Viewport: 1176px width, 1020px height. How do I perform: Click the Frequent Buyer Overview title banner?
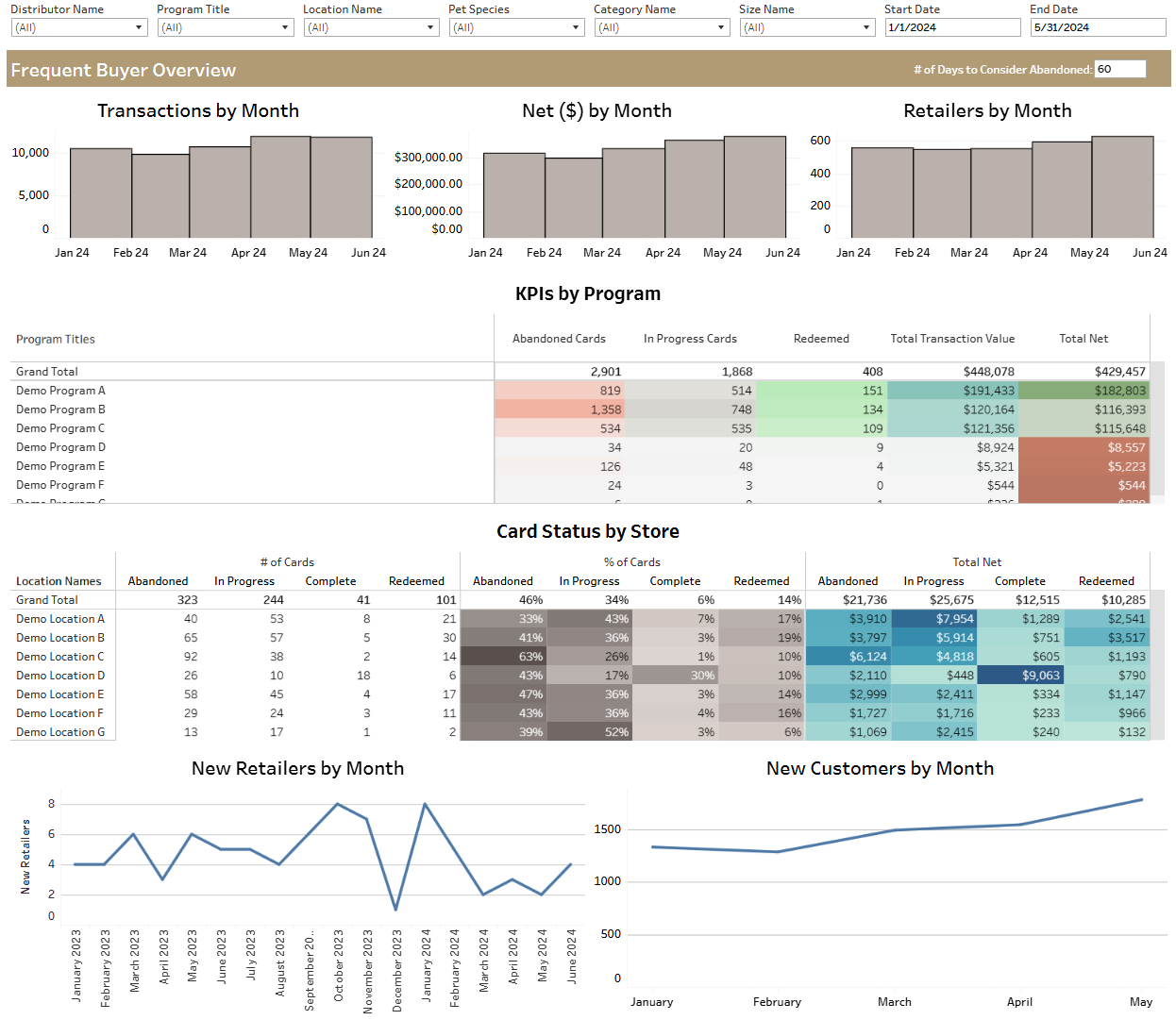point(124,70)
